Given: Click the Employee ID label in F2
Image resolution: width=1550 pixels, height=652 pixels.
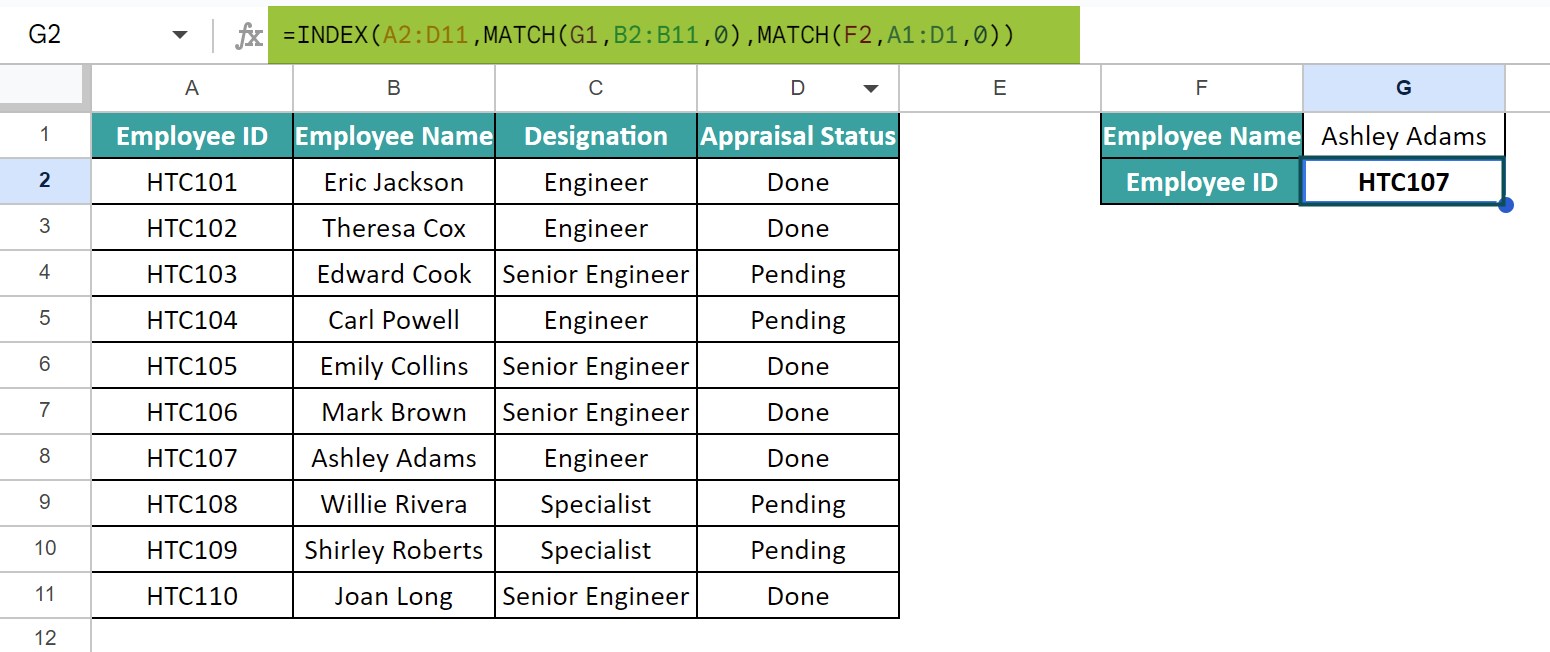Looking at the screenshot, I should pos(1202,182).
